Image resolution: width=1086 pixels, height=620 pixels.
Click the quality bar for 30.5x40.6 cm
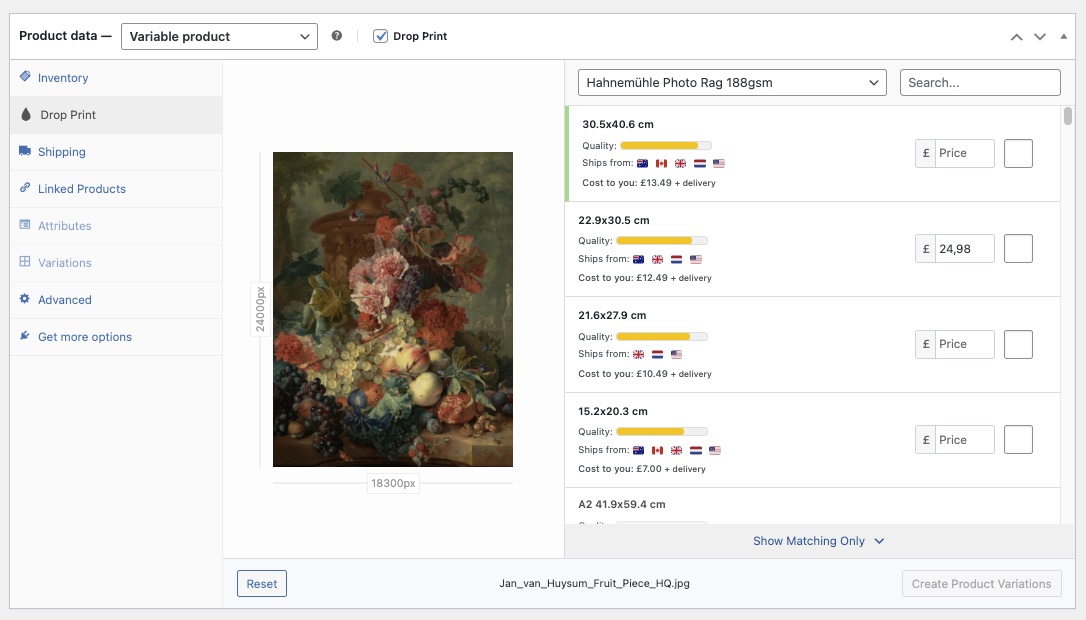pos(666,145)
